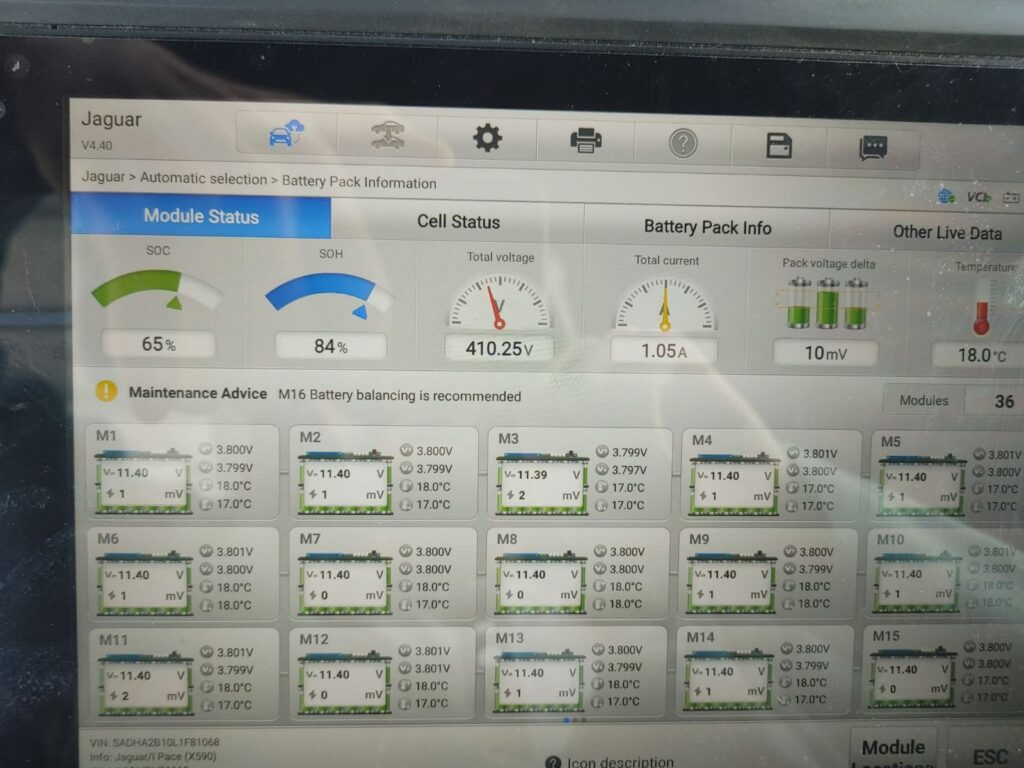Open the Battery Pack Info tab
This screenshot has width=1024, height=768.
pos(707,227)
